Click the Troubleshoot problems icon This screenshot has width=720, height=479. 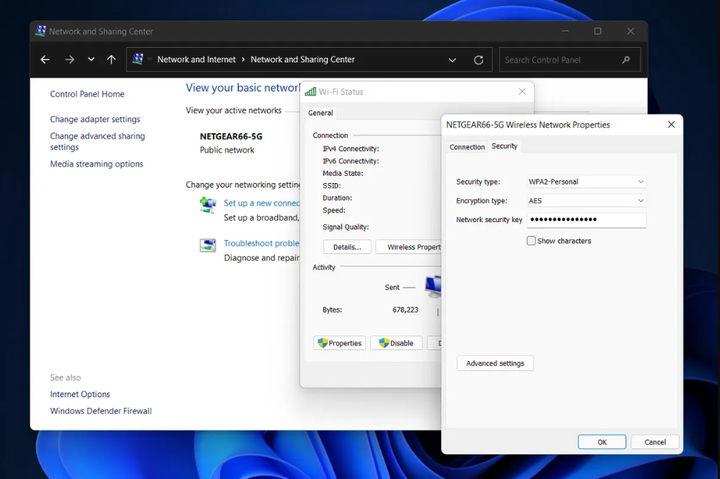[x=207, y=245]
